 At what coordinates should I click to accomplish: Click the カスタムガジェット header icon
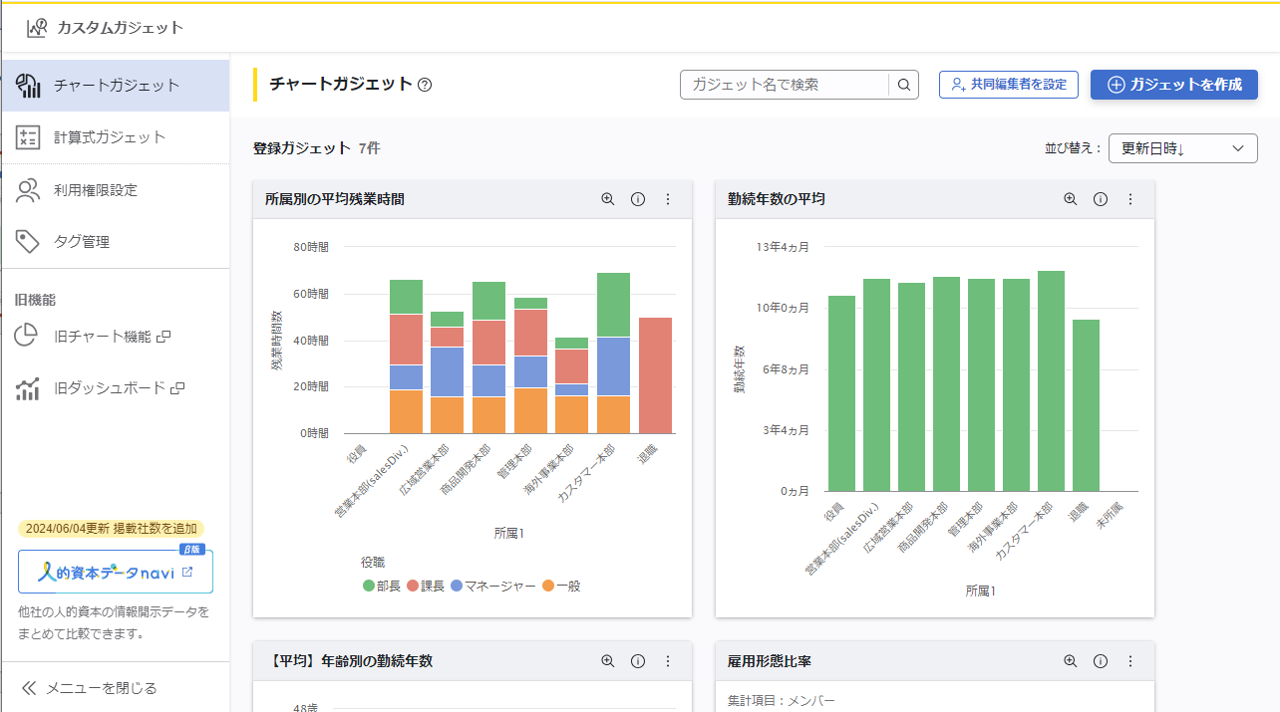tap(37, 28)
